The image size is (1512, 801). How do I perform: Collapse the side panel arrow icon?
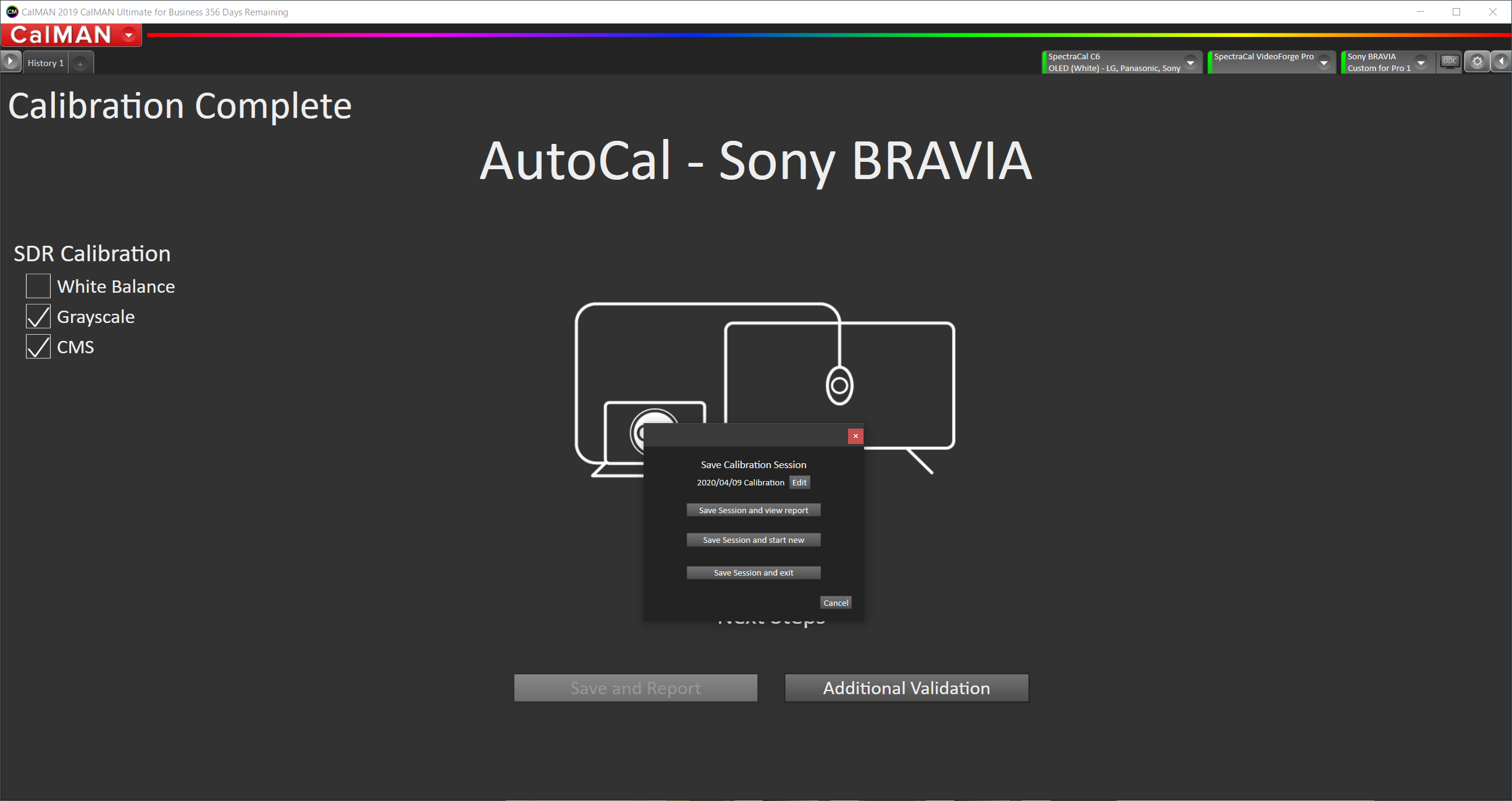point(1501,62)
